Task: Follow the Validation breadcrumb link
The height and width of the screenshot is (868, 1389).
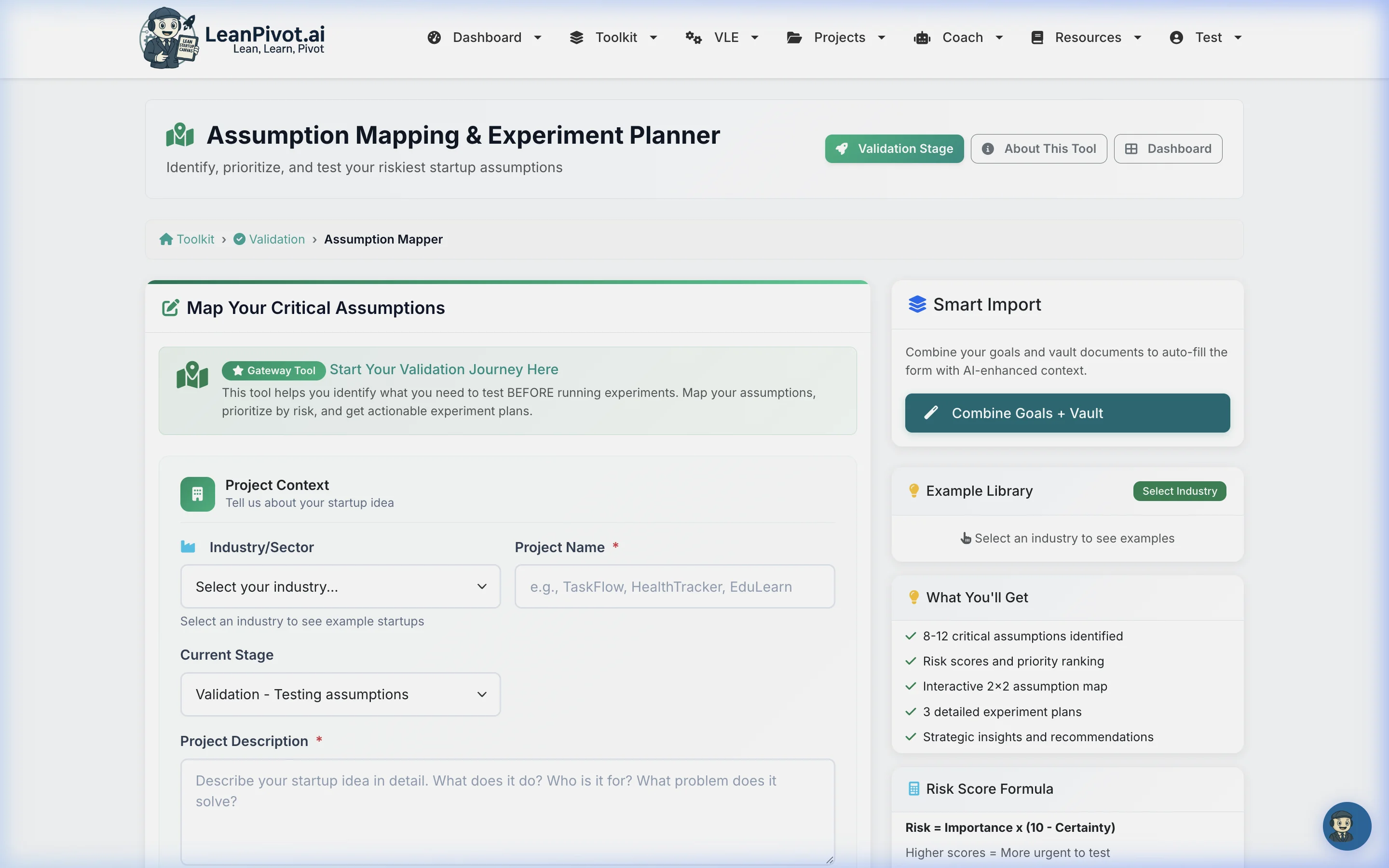Action: coord(277,239)
